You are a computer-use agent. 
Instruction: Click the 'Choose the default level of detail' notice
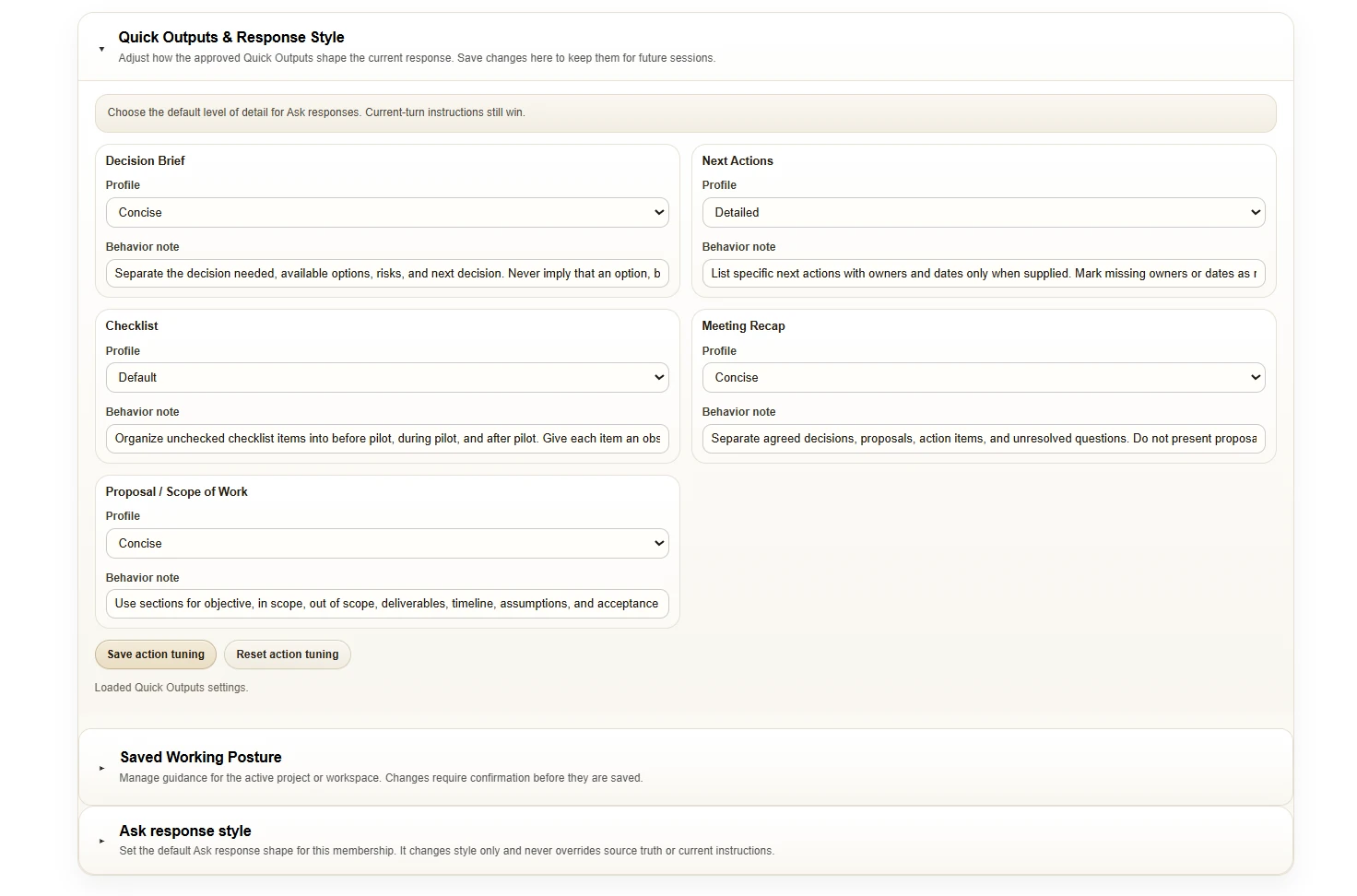click(x=686, y=112)
